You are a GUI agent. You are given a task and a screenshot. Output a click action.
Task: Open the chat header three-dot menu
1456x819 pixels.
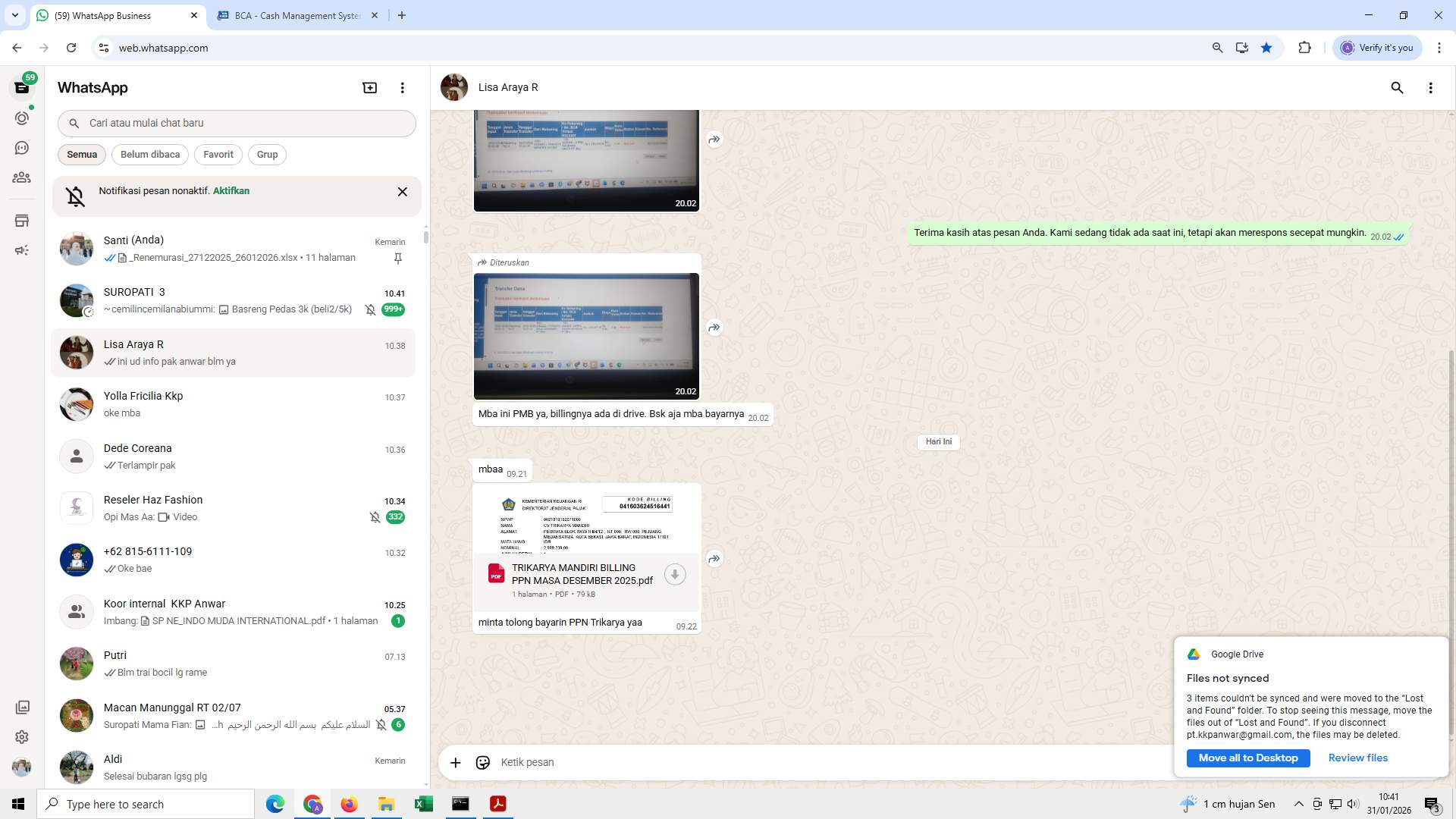[x=1431, y=88]
